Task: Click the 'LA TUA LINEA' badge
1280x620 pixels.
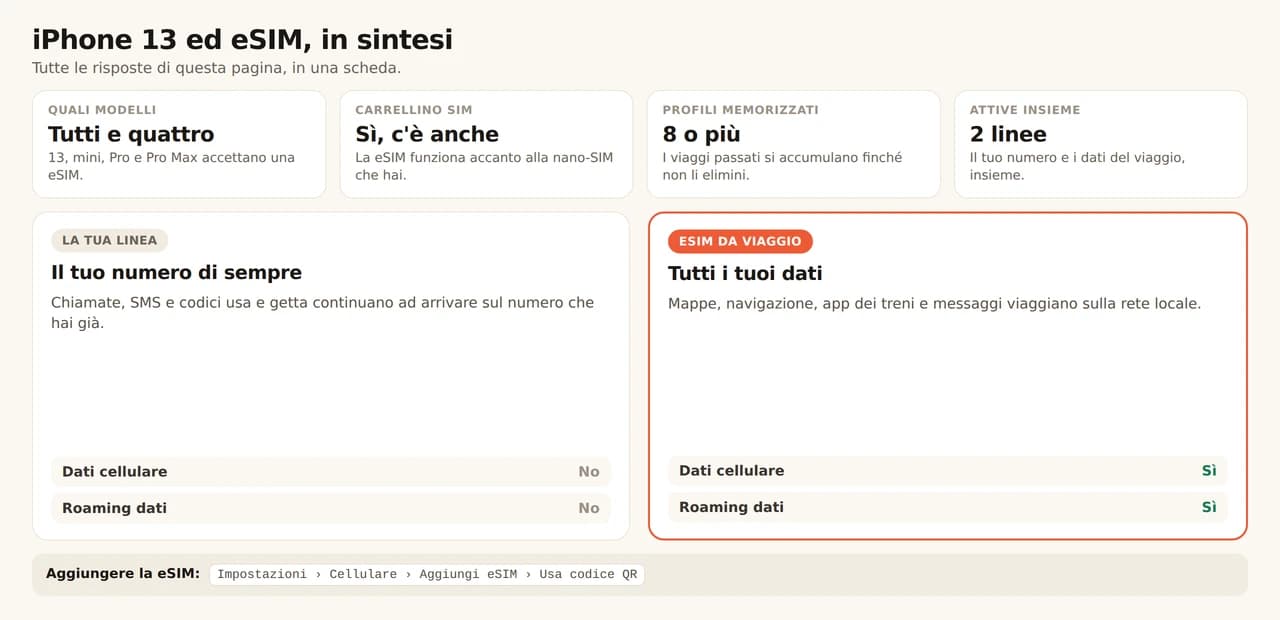Action: (x=110, y=240)
